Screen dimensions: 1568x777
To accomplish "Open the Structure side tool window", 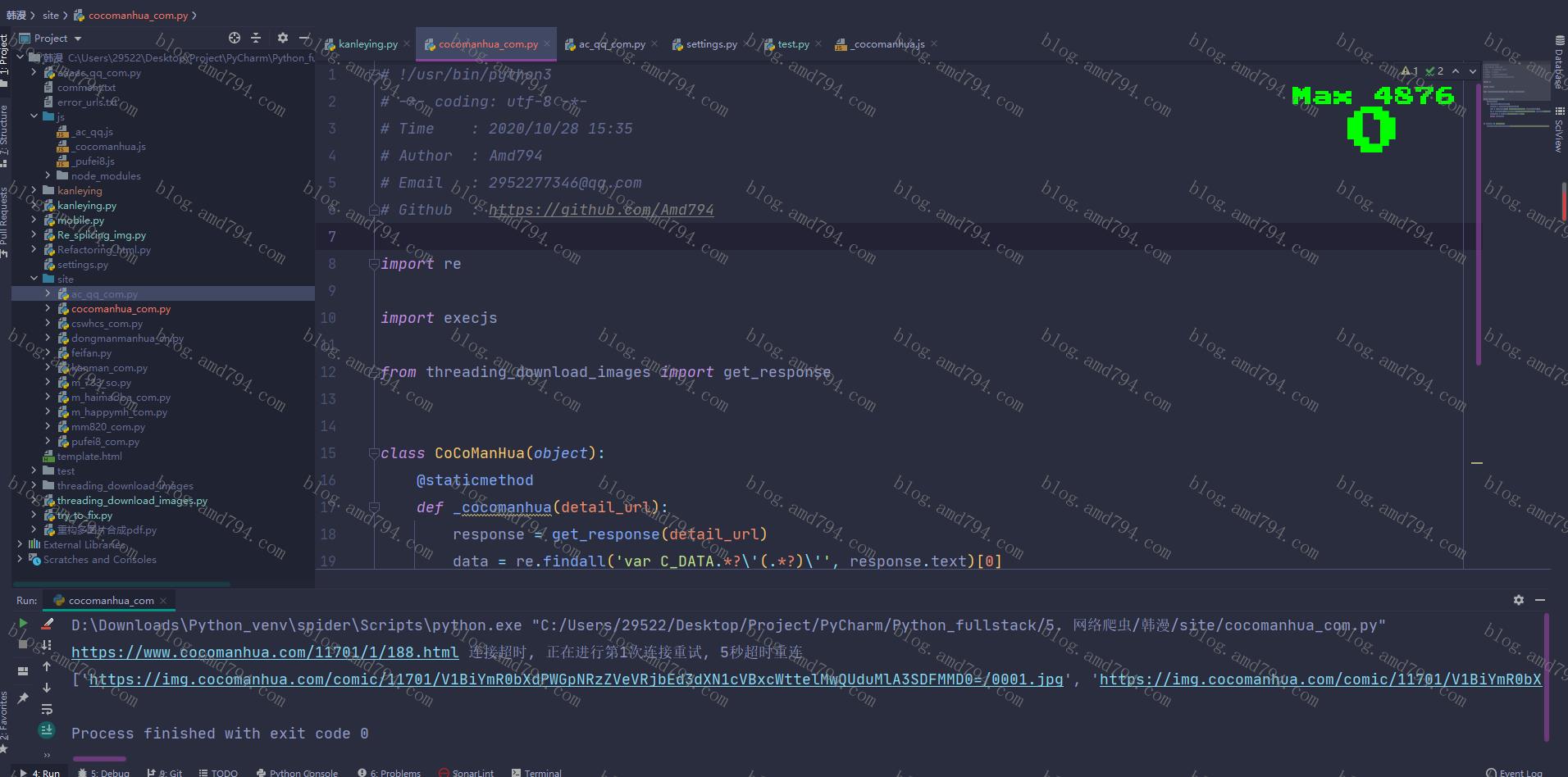I will 5,136.
